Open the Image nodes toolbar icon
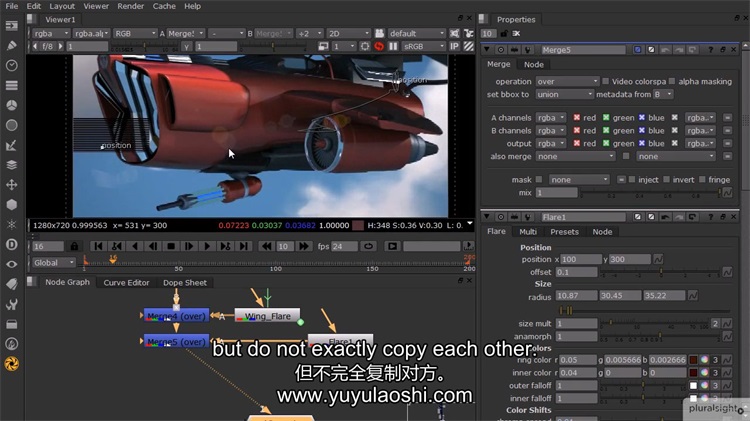 point(11,25)
